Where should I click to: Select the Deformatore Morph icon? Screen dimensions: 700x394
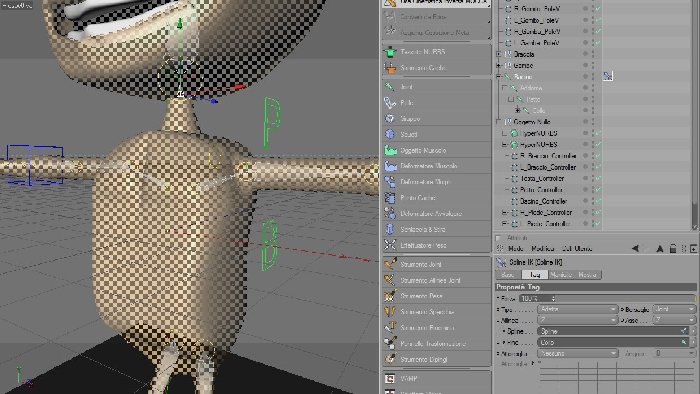tap(390, 182)
